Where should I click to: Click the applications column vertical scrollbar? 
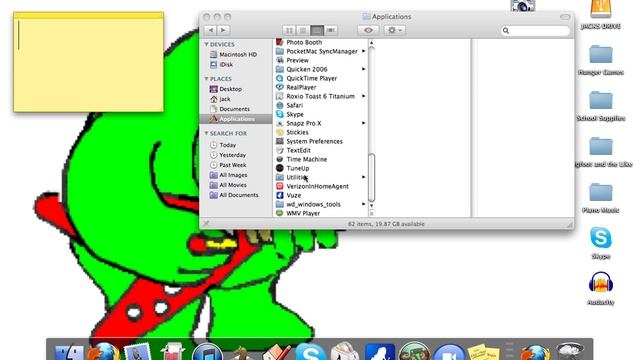[x=371, y=178]
